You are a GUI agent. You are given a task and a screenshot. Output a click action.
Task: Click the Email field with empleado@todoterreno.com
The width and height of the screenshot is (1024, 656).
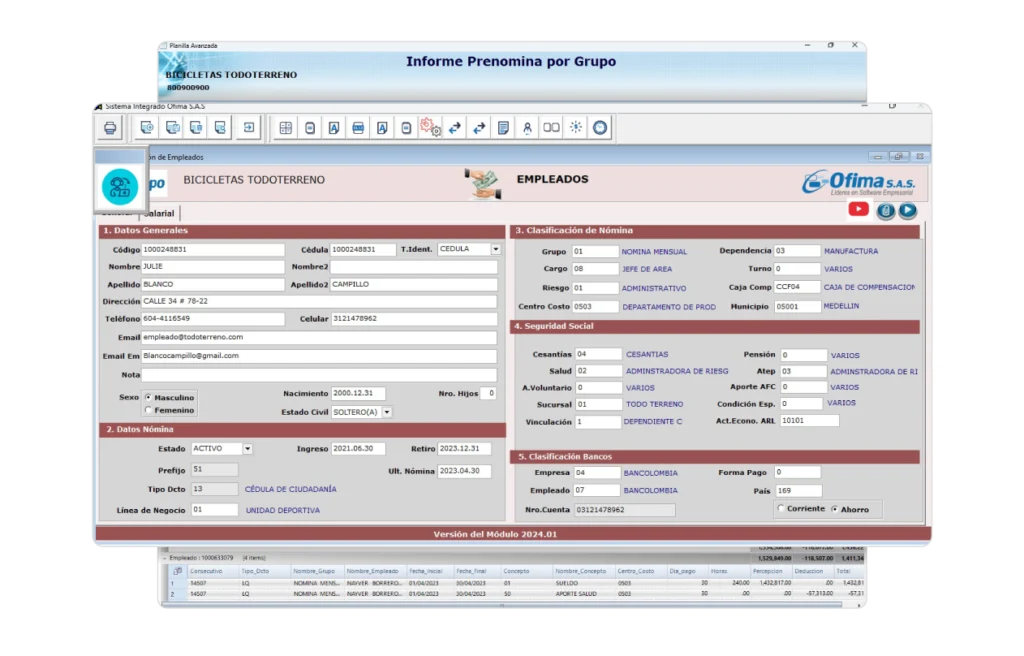point(319,337)
